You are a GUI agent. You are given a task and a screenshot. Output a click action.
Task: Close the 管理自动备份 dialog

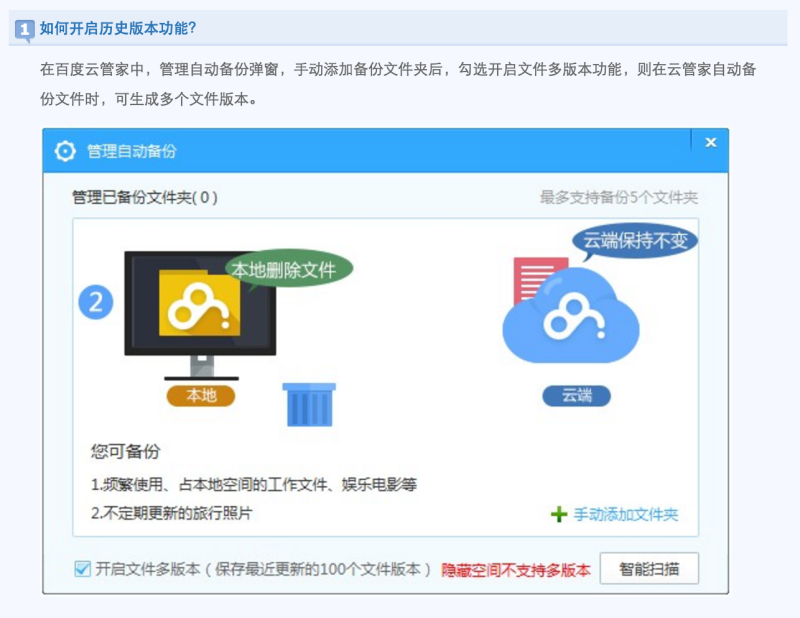point(710,143)
